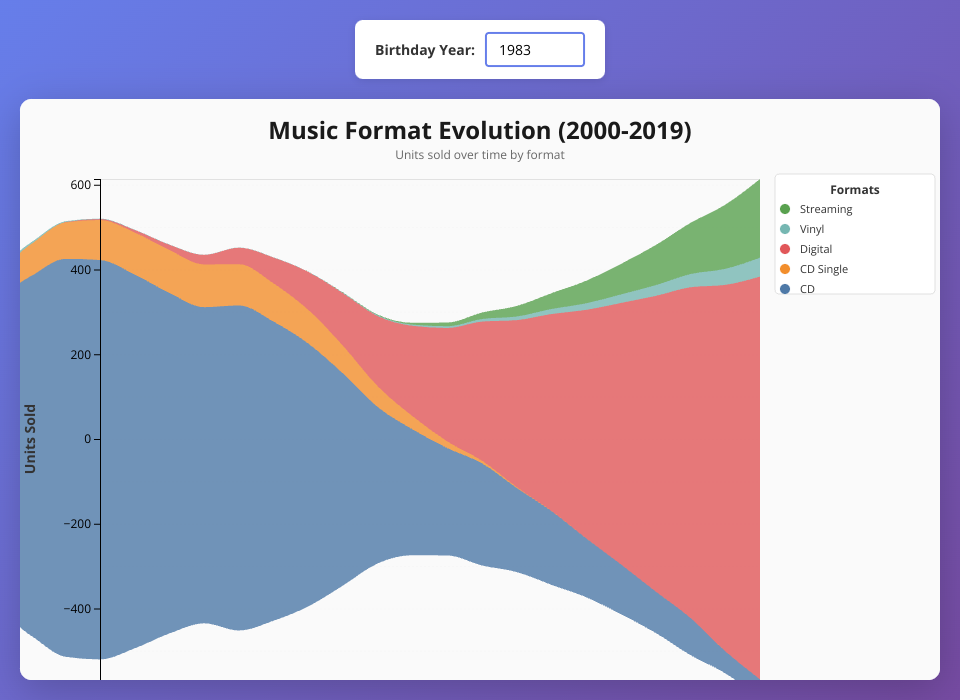
Task: Click the Music Format Evolution chart title
Action: coord(480,131)
